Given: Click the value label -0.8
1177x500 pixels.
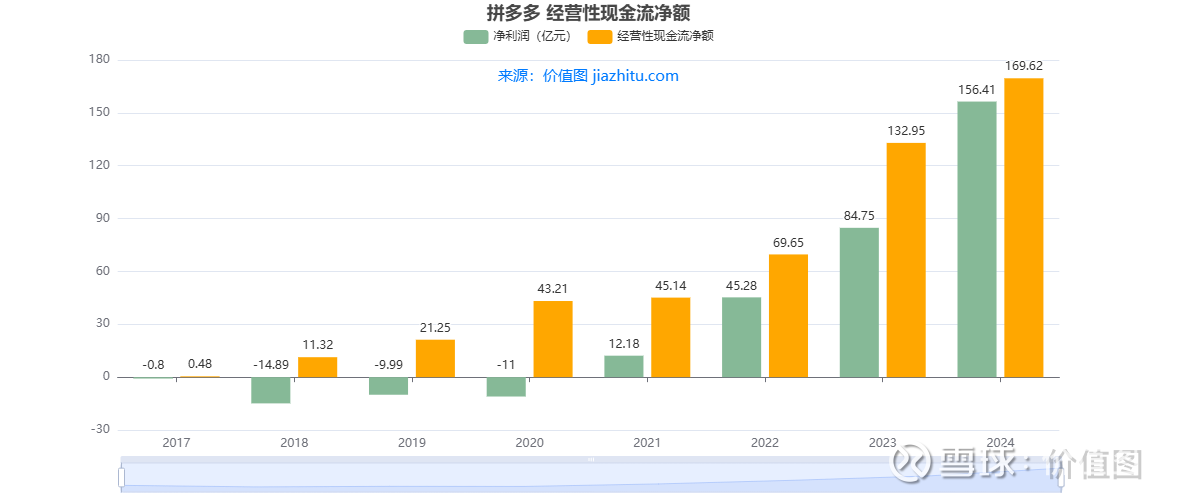Looking at the screenshot, I should (x=153, y=365).
